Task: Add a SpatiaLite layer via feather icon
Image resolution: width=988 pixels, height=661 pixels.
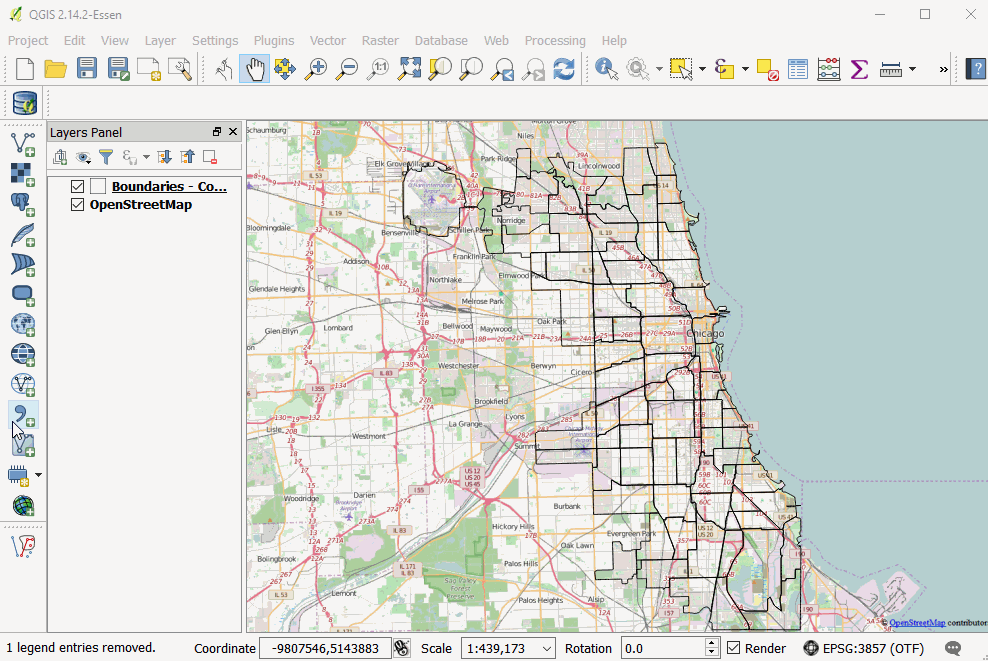Action: [x=23, y=234]
